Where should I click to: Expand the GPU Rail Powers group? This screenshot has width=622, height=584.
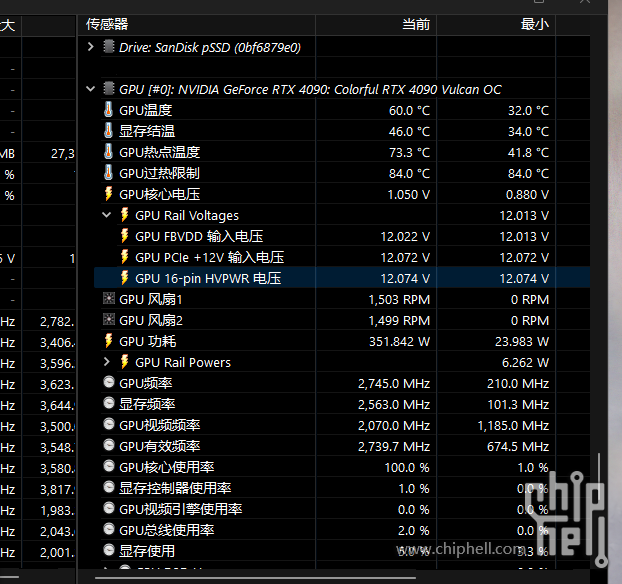pyautogui.click(x=106, y=362)
